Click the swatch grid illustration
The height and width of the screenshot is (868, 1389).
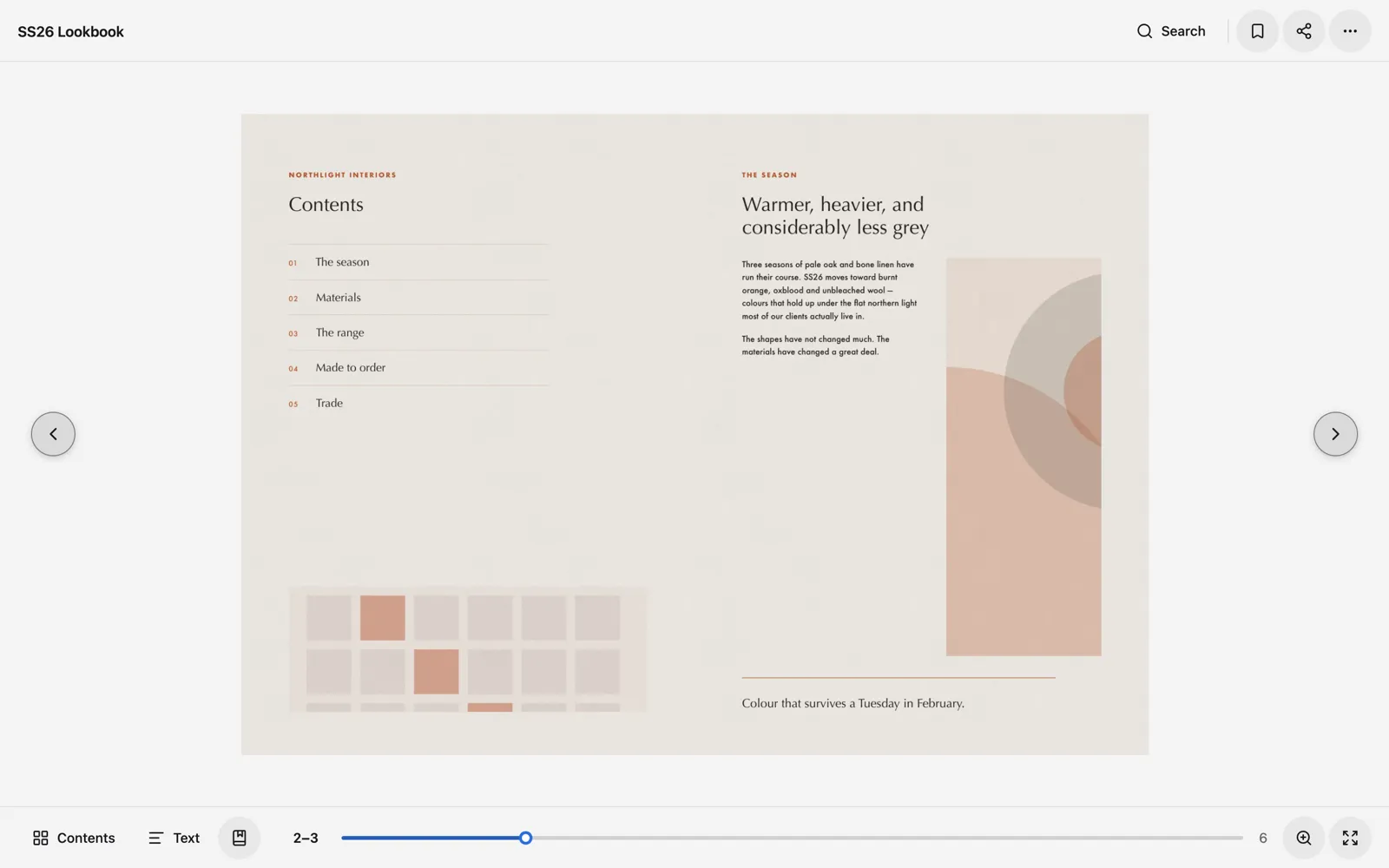click(x=468, y=649)
